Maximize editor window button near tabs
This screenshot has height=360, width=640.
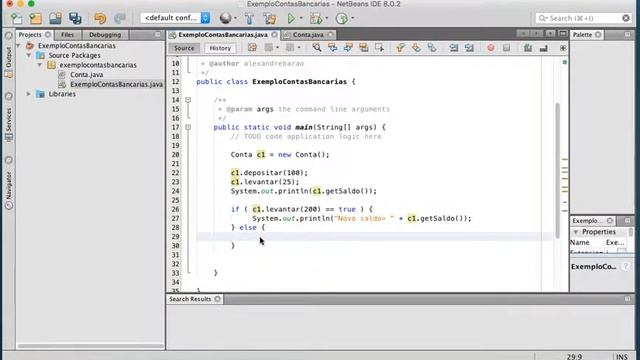563,33
